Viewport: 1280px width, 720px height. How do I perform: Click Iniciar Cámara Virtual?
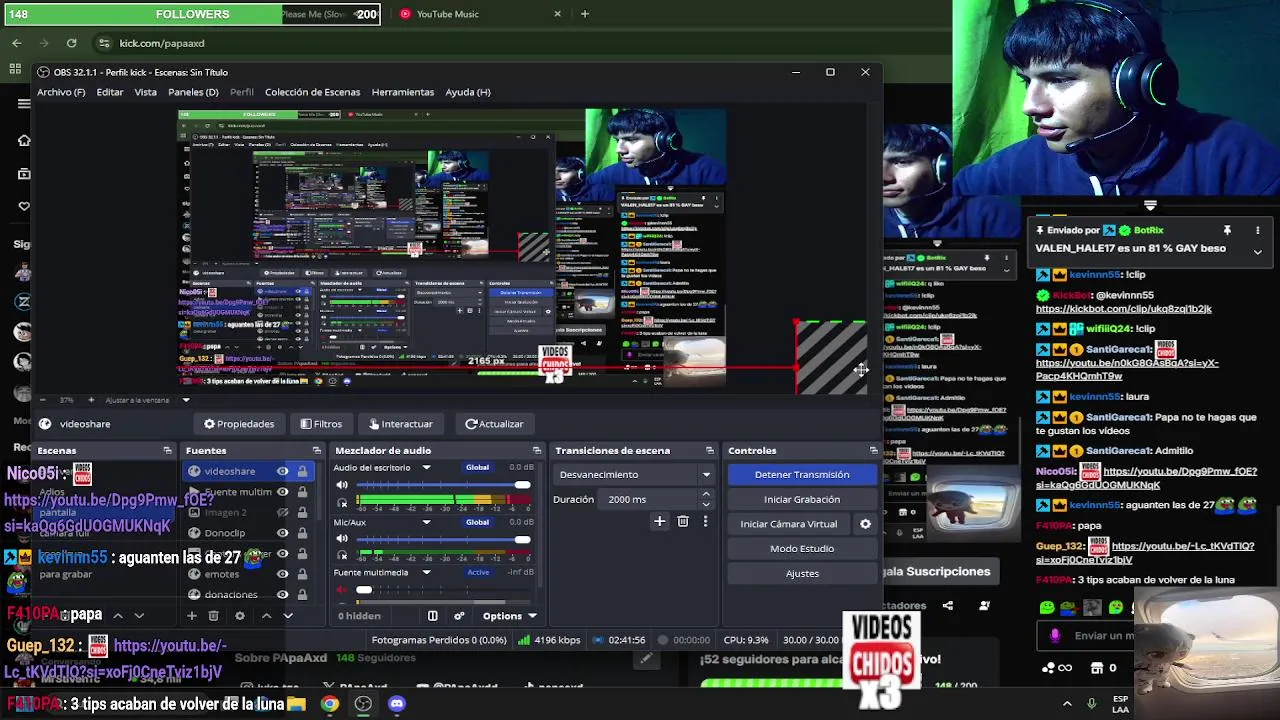[x=788, y=524]
